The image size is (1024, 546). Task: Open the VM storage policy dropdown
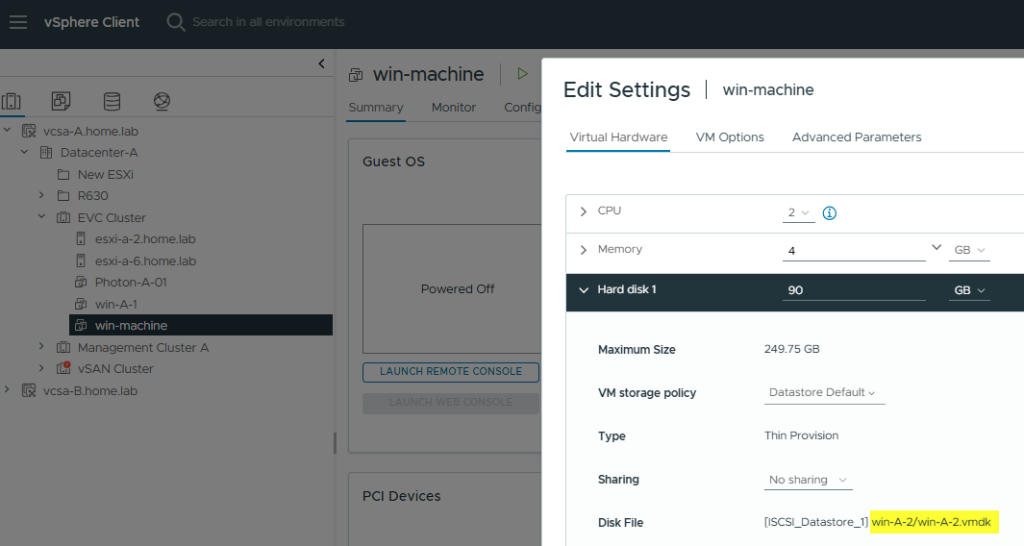click(824, 393)
